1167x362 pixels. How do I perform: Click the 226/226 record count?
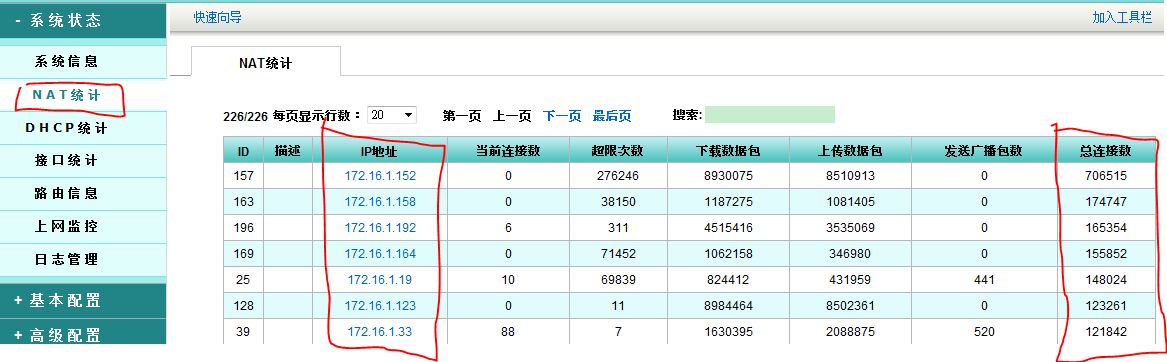click(246, 116)
